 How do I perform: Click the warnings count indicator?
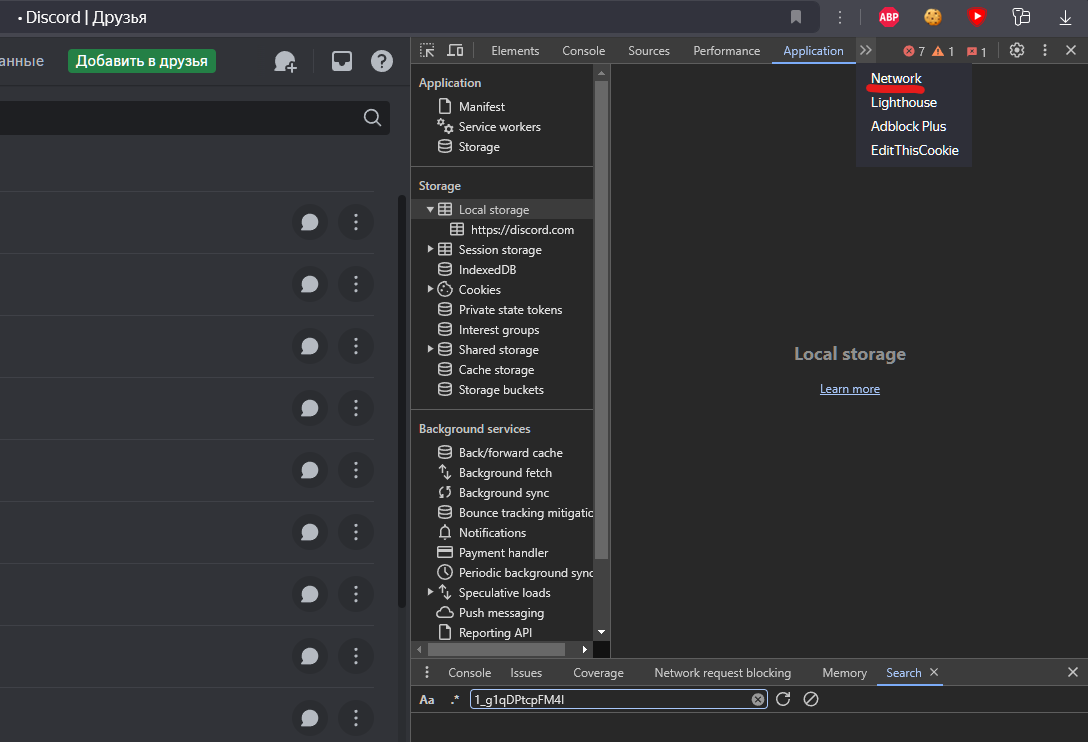coord(943,51)
